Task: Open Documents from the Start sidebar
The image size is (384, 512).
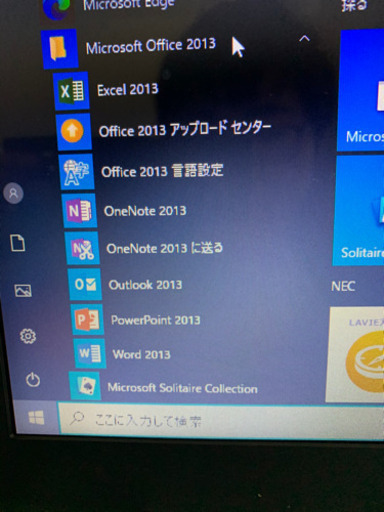Action: click(18, 243)
